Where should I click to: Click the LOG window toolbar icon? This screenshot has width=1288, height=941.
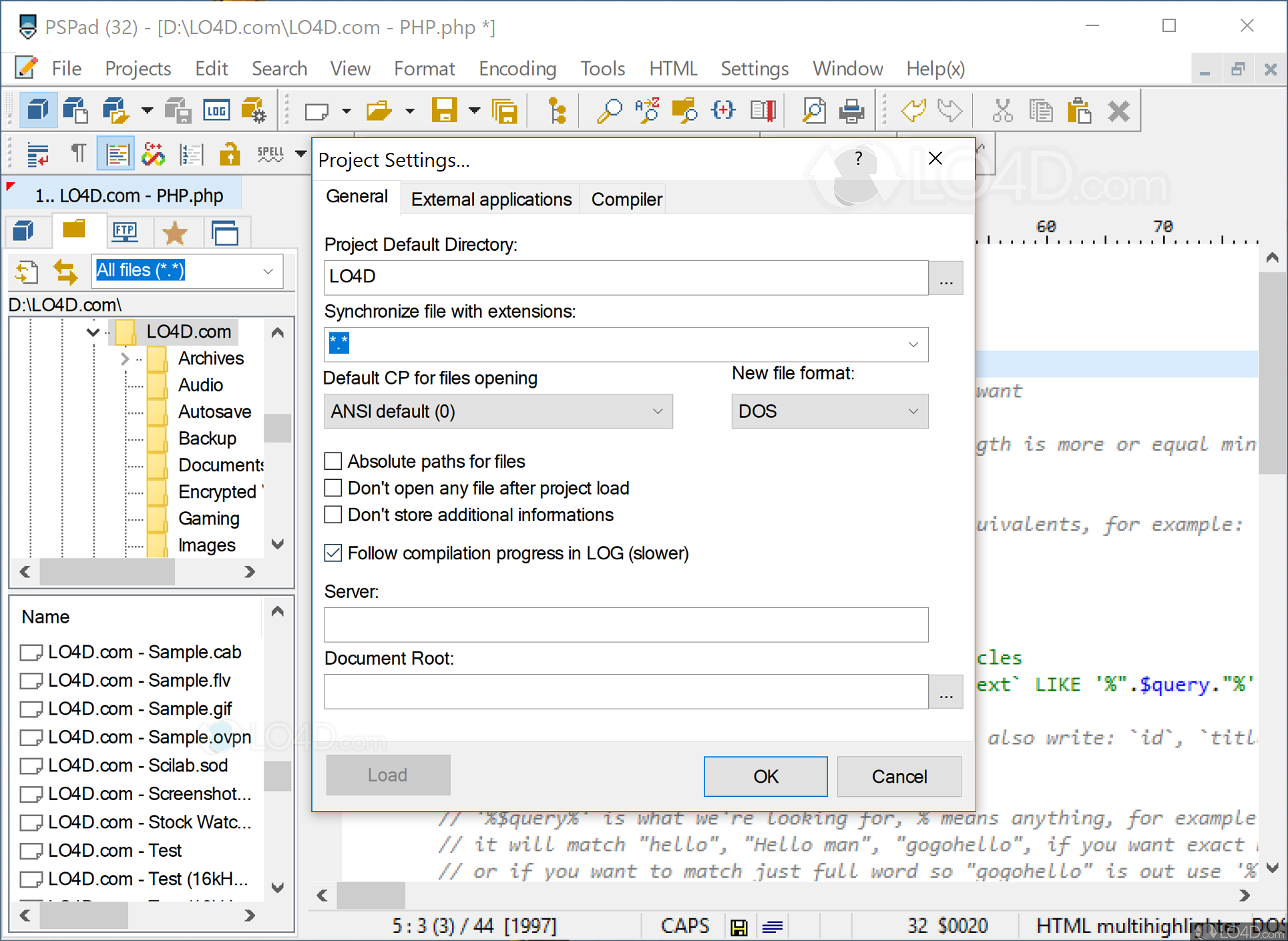216,109
